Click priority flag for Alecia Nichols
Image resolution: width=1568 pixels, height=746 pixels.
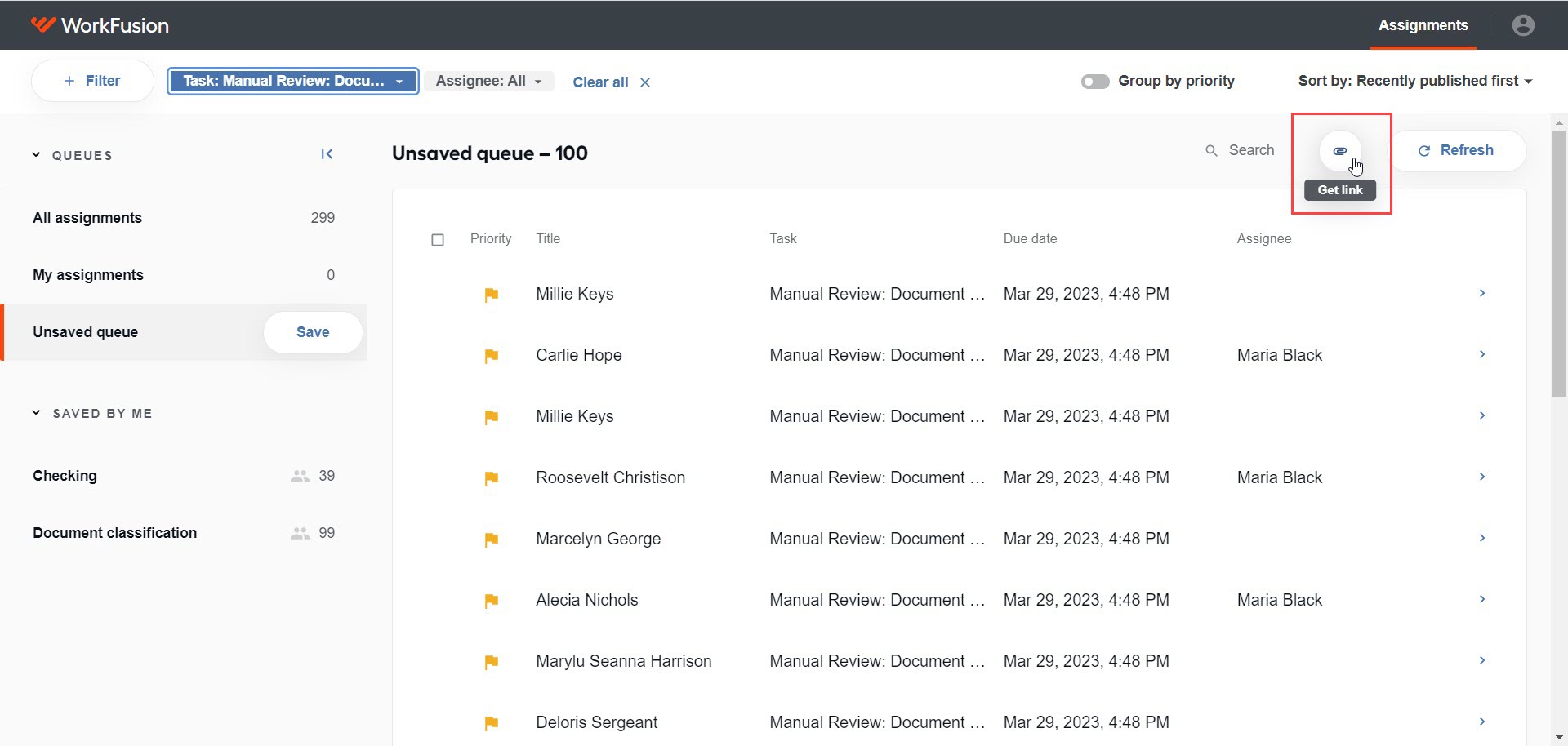tap(491, 601)
